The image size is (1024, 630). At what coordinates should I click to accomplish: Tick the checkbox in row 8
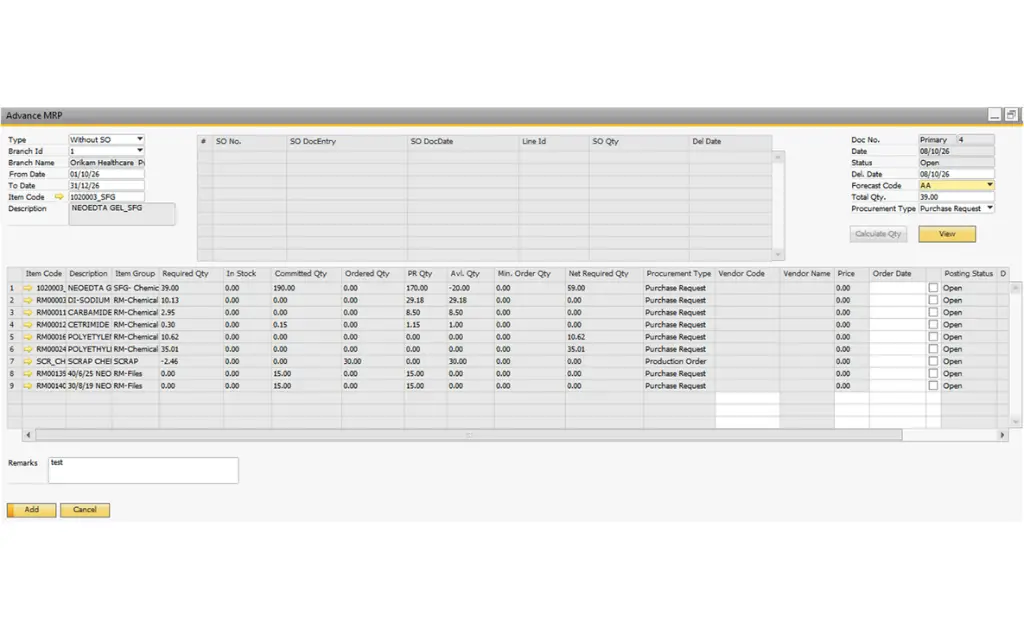pos(933,373)
